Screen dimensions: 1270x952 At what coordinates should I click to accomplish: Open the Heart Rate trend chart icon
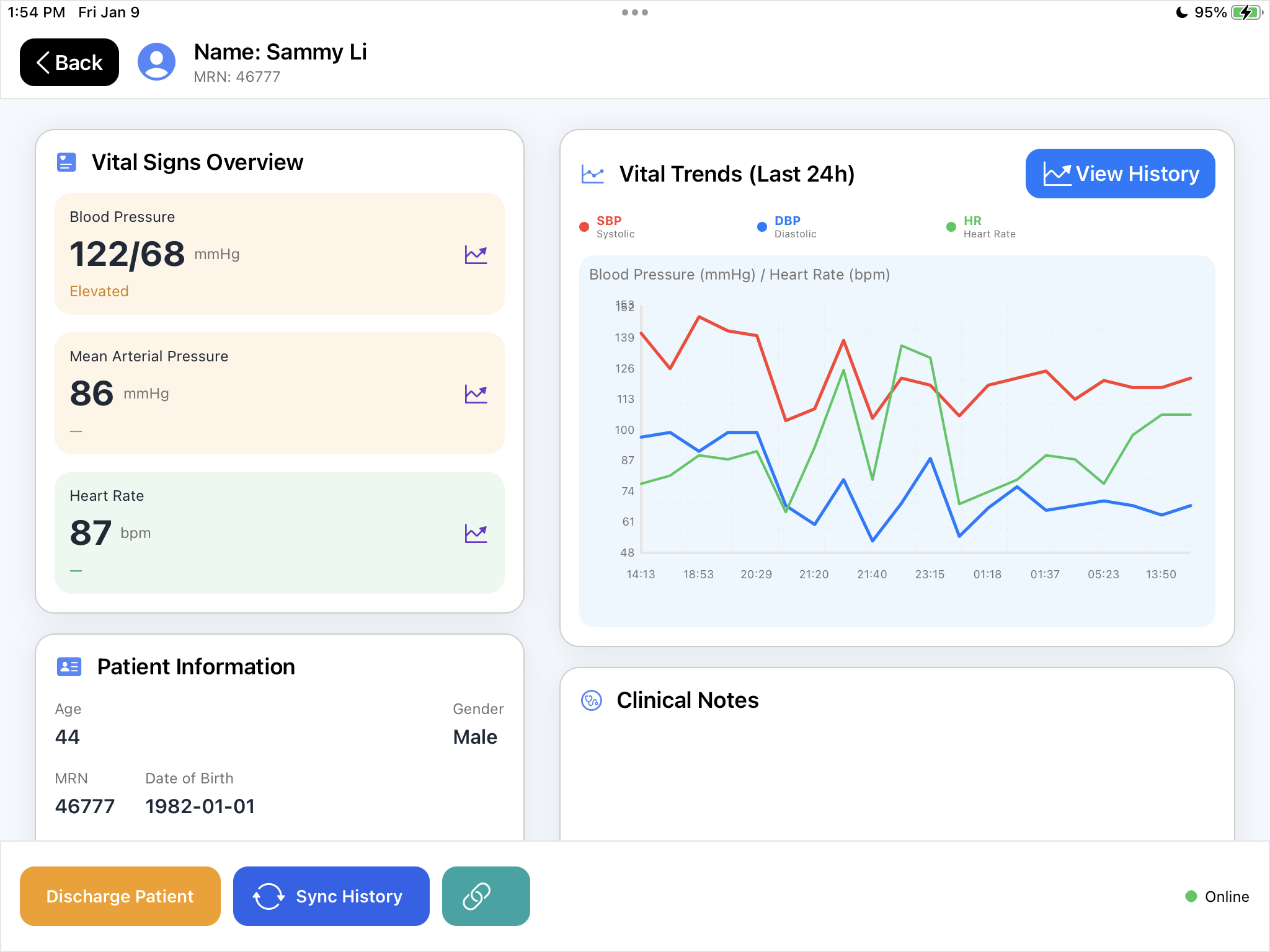(x=476, y=533)
